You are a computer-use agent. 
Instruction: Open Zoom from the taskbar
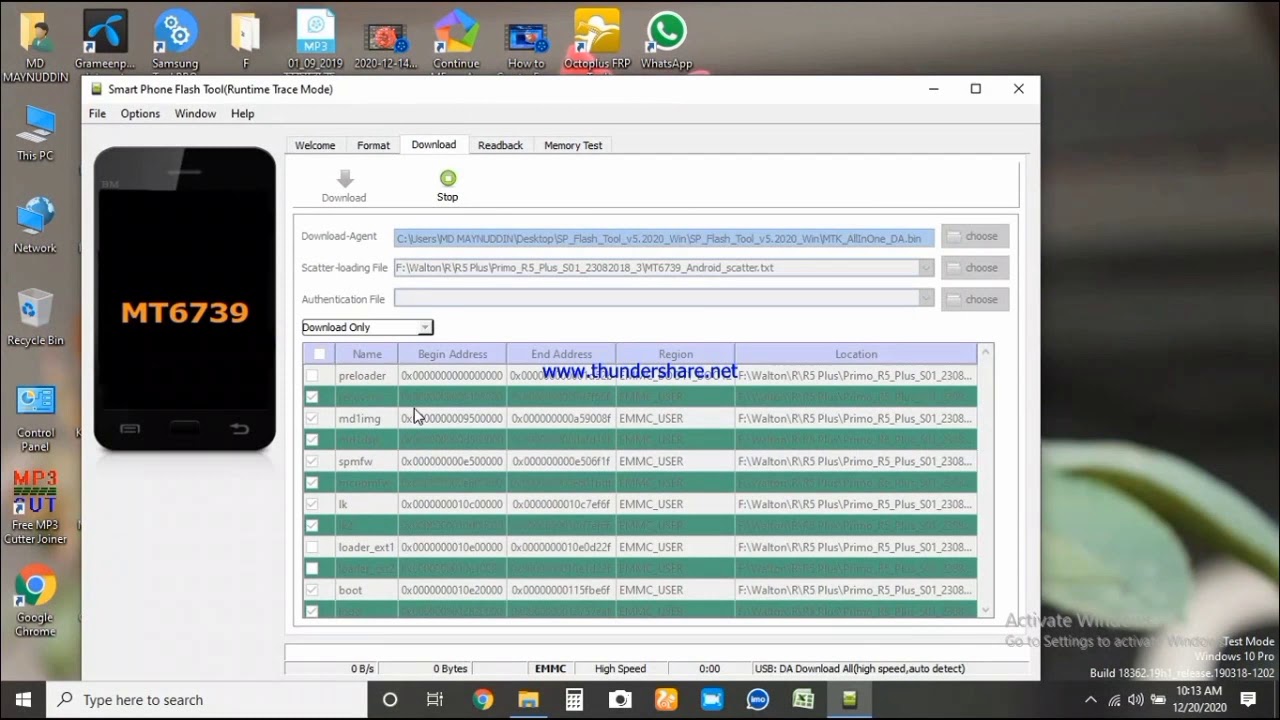coord(712,700)
